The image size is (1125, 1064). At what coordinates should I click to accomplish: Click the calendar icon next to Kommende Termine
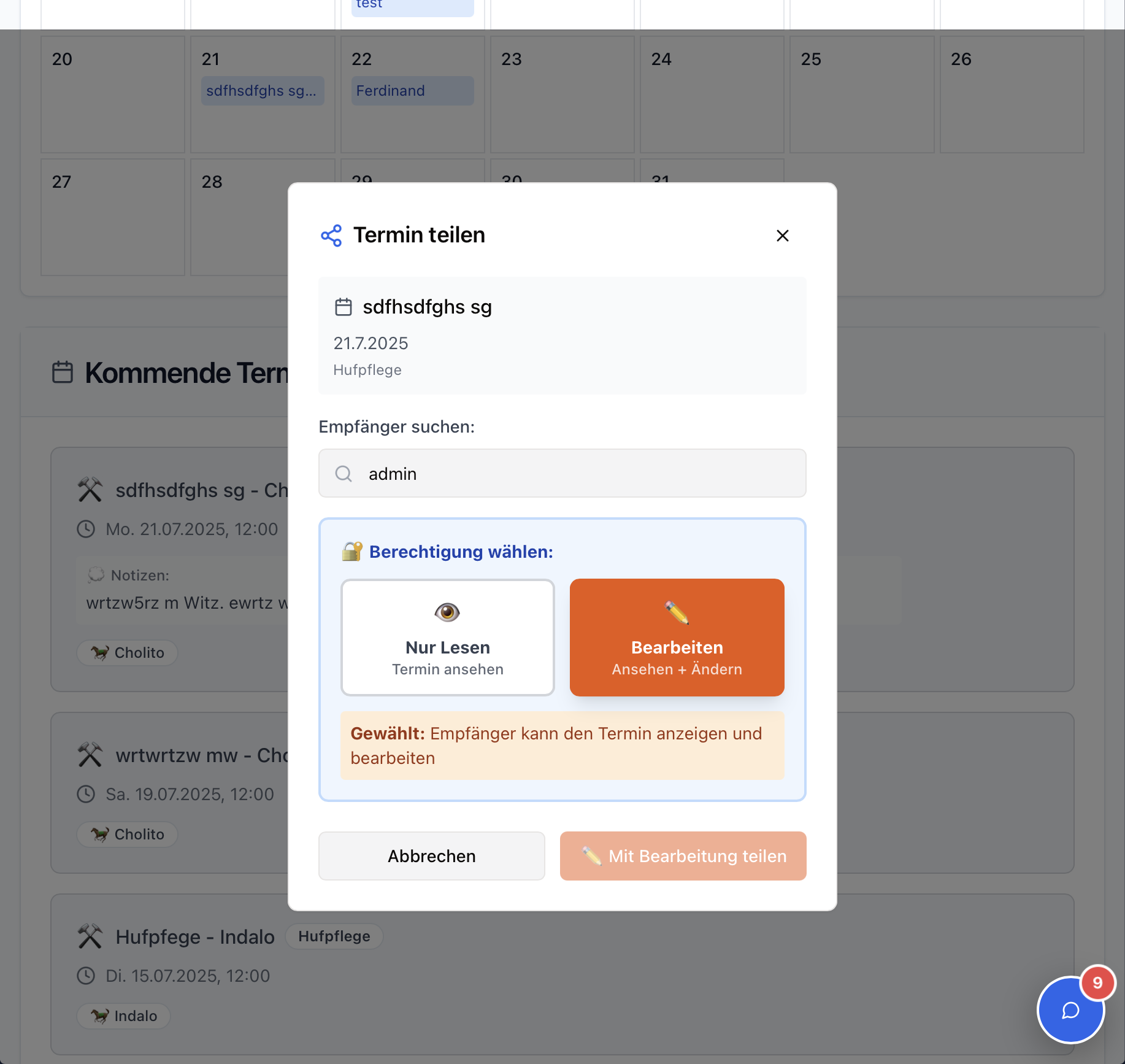click(63, 372)
